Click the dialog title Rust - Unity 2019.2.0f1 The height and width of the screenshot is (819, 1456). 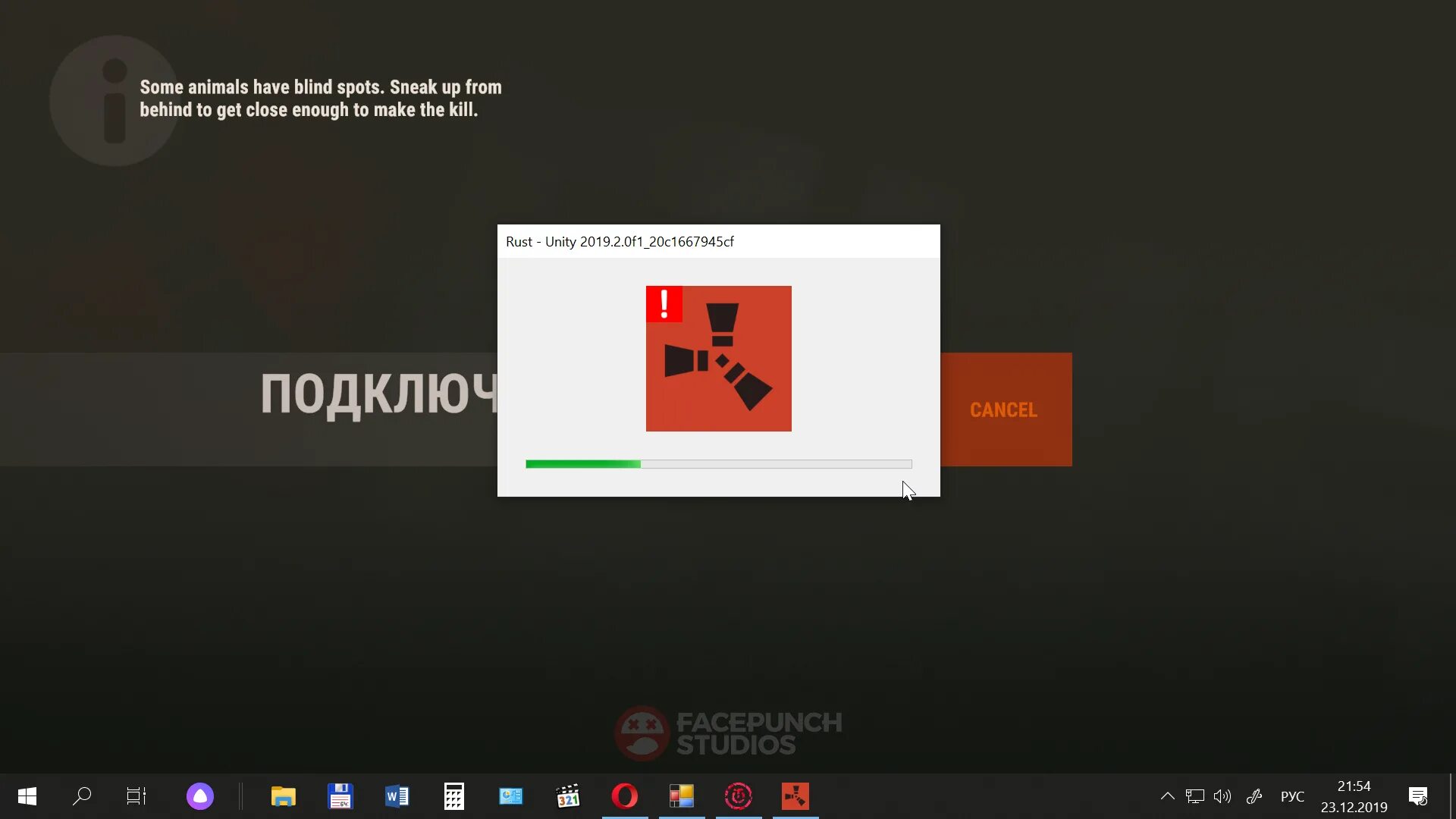[620, 242]
